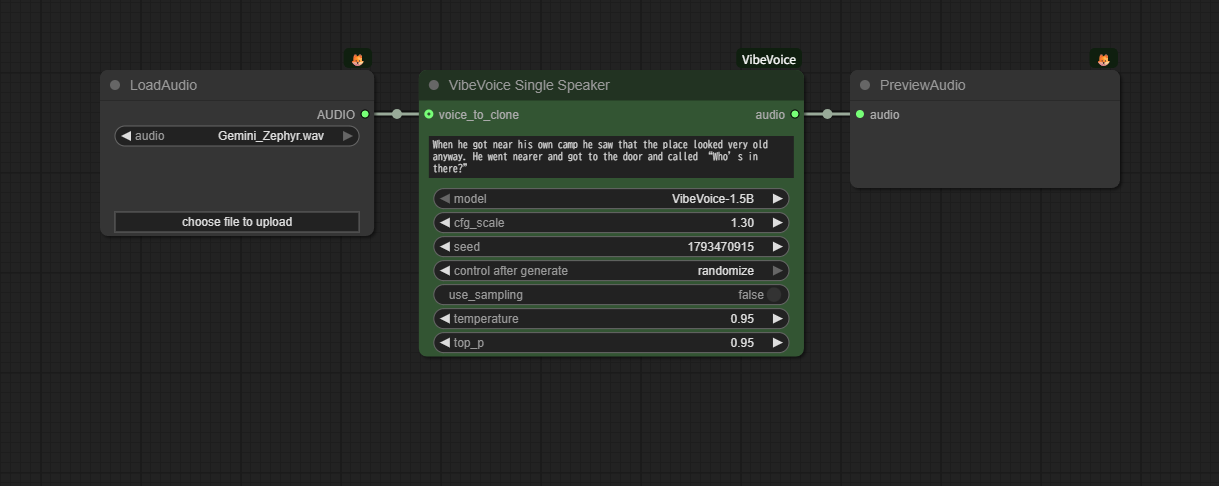Toggle the use_sampling switch

click(774, 295)
